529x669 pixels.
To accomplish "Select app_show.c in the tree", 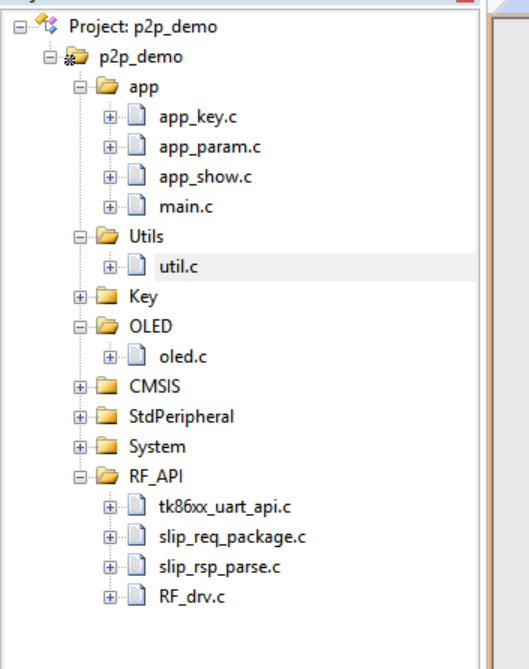I will pyautogui.click(x=206, y=177).
